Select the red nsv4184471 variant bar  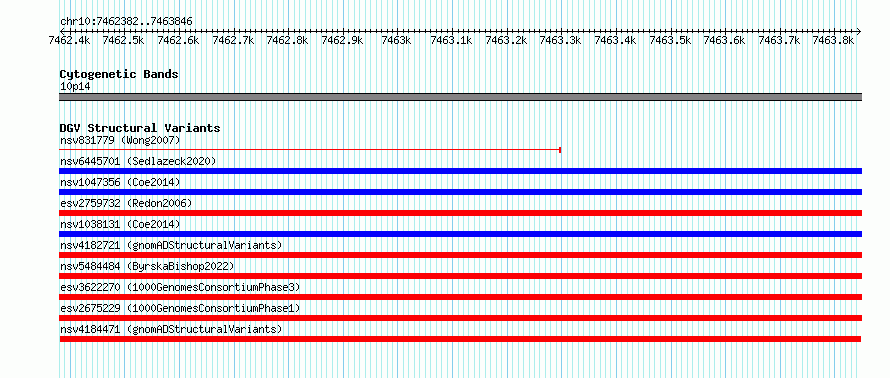click(460, 339)
